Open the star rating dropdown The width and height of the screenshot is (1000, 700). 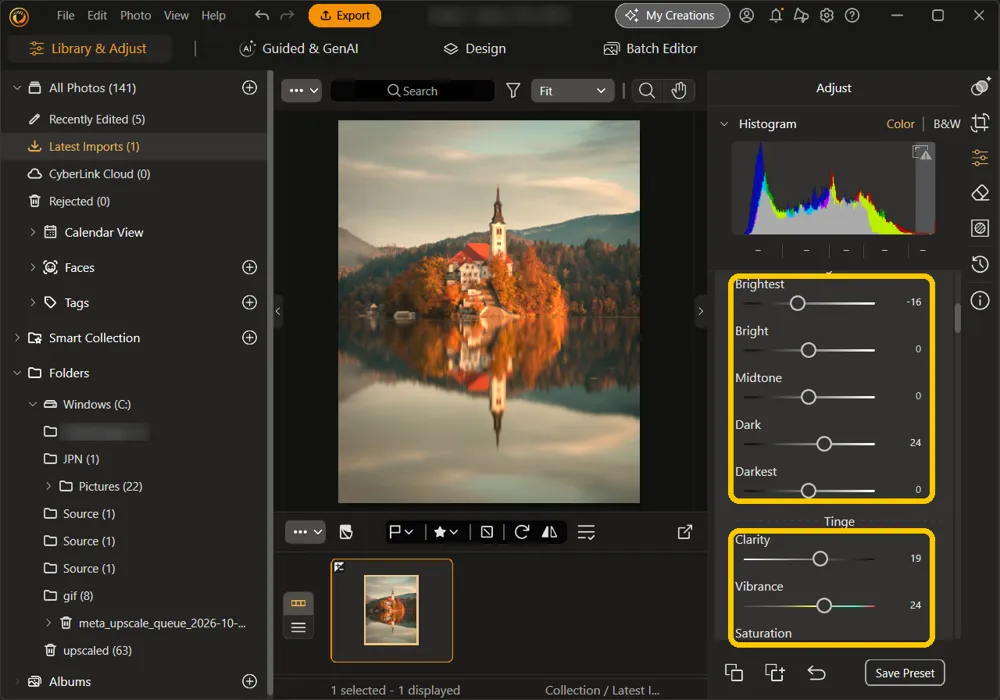(x=446, y=532)
